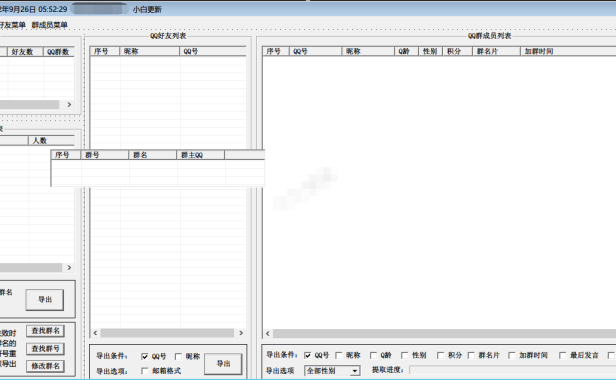
Task: Click the 查找群号 button
Action: point(46,349)
